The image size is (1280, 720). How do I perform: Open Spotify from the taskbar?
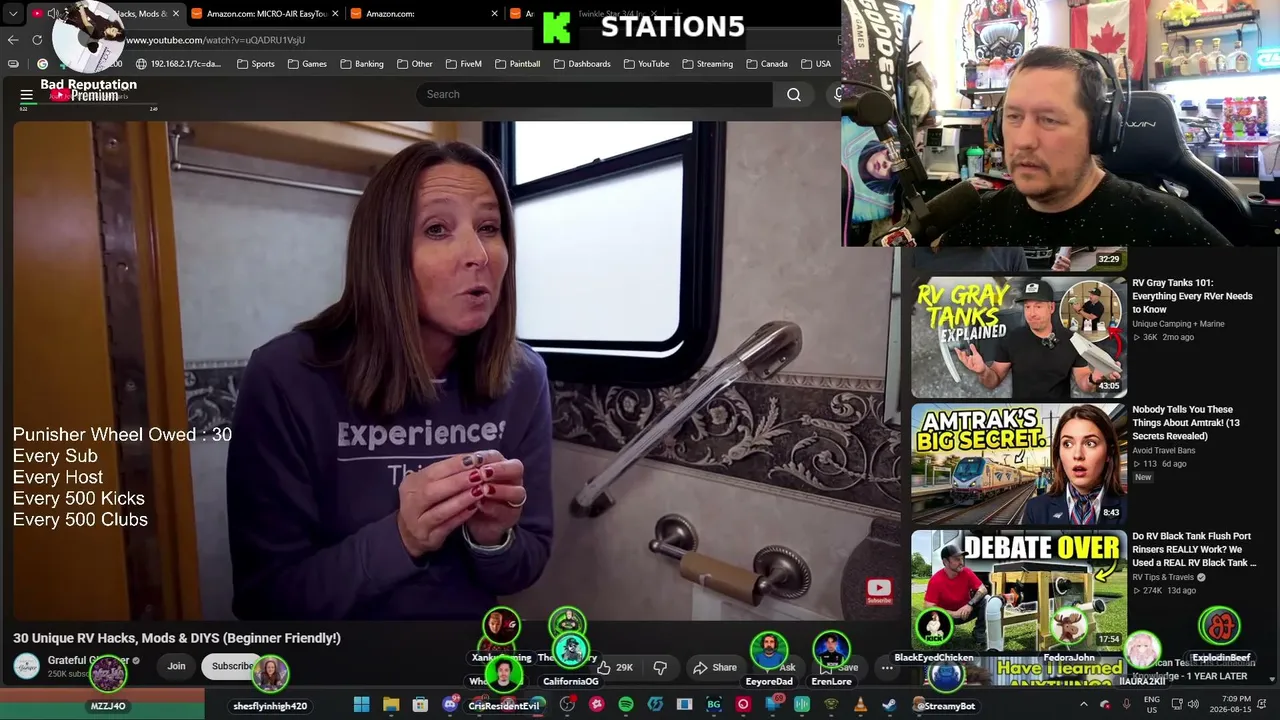coord(626,705)
